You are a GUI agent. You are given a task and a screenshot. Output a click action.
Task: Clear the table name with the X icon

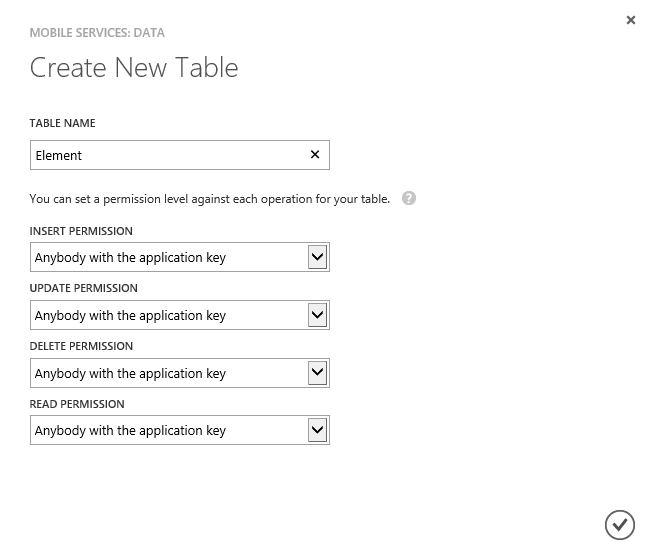[315, 155]
